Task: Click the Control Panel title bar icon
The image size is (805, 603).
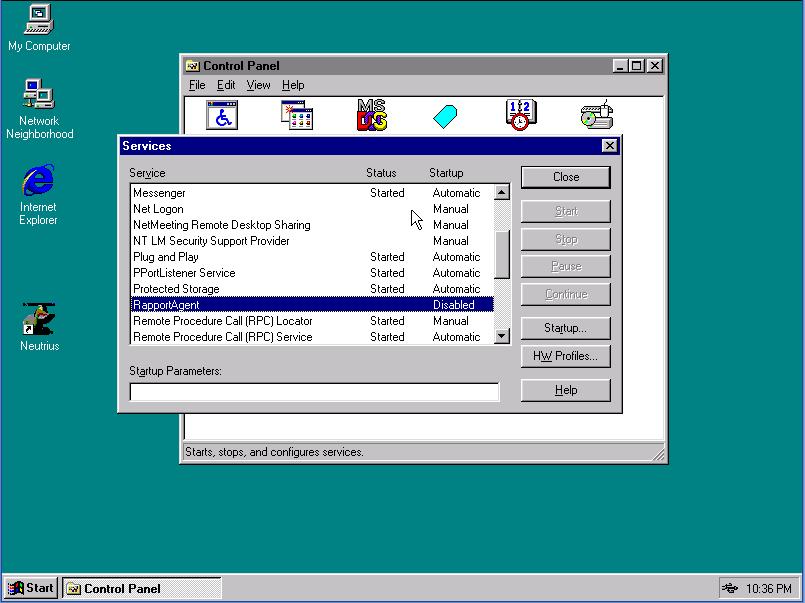Action: [x=192, y=66]
